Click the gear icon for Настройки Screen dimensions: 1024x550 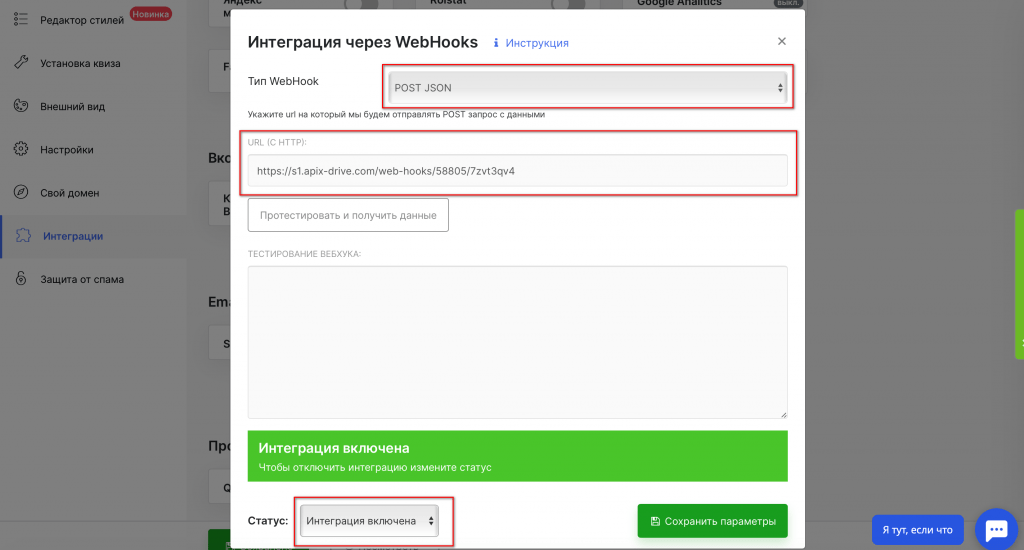click(x=21, y=149)
